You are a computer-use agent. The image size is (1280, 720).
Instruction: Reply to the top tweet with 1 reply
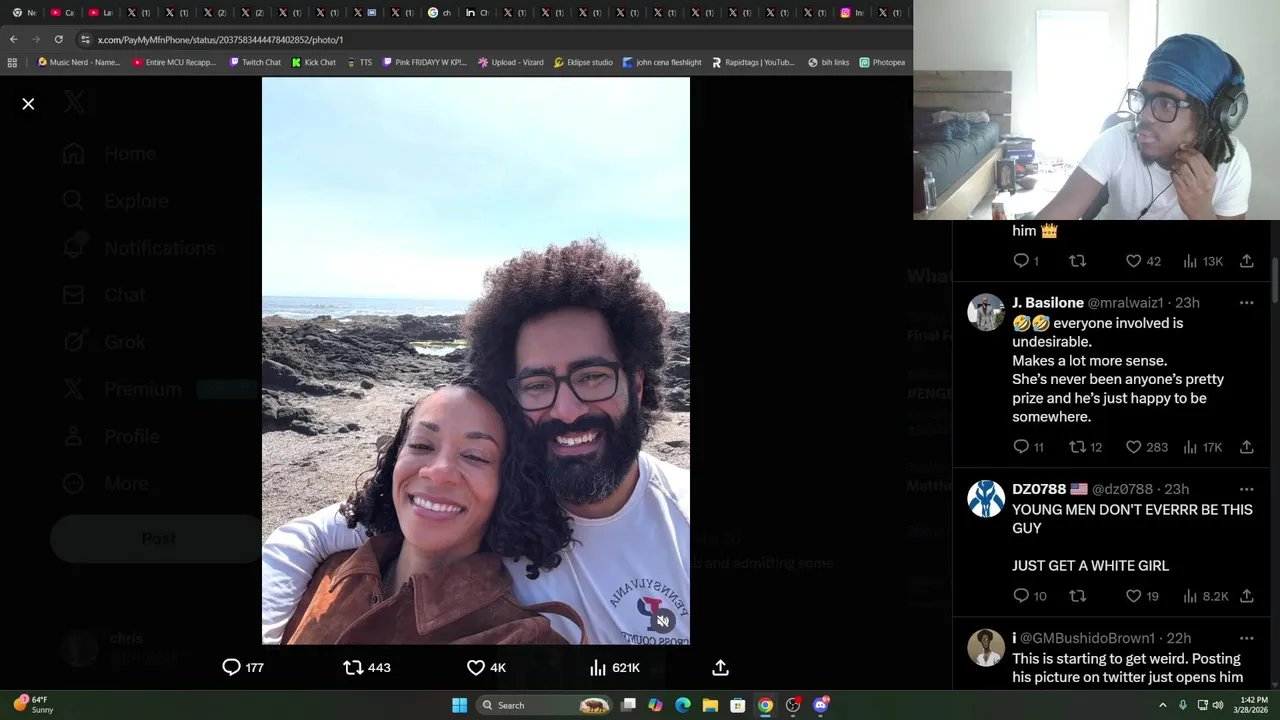point(1026,261)
